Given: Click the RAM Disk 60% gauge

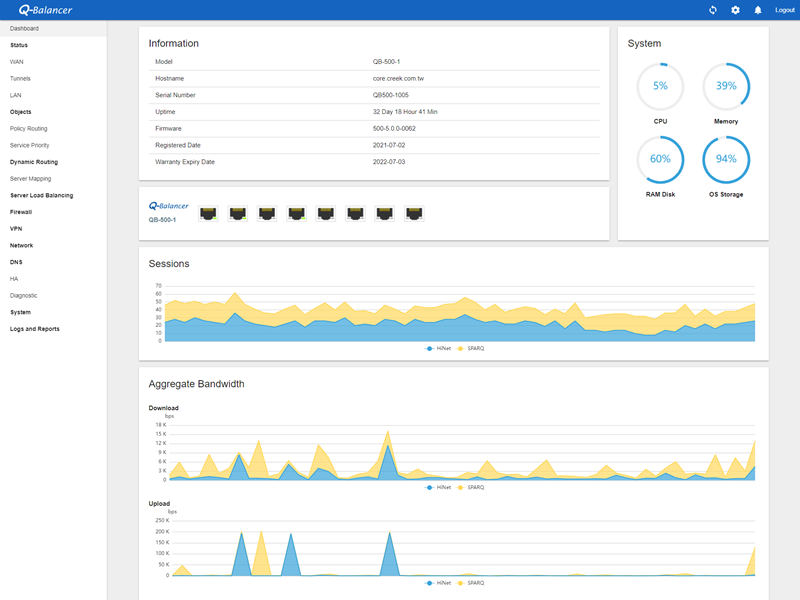Looking at the screenshot, I should [x=660, y=159].
